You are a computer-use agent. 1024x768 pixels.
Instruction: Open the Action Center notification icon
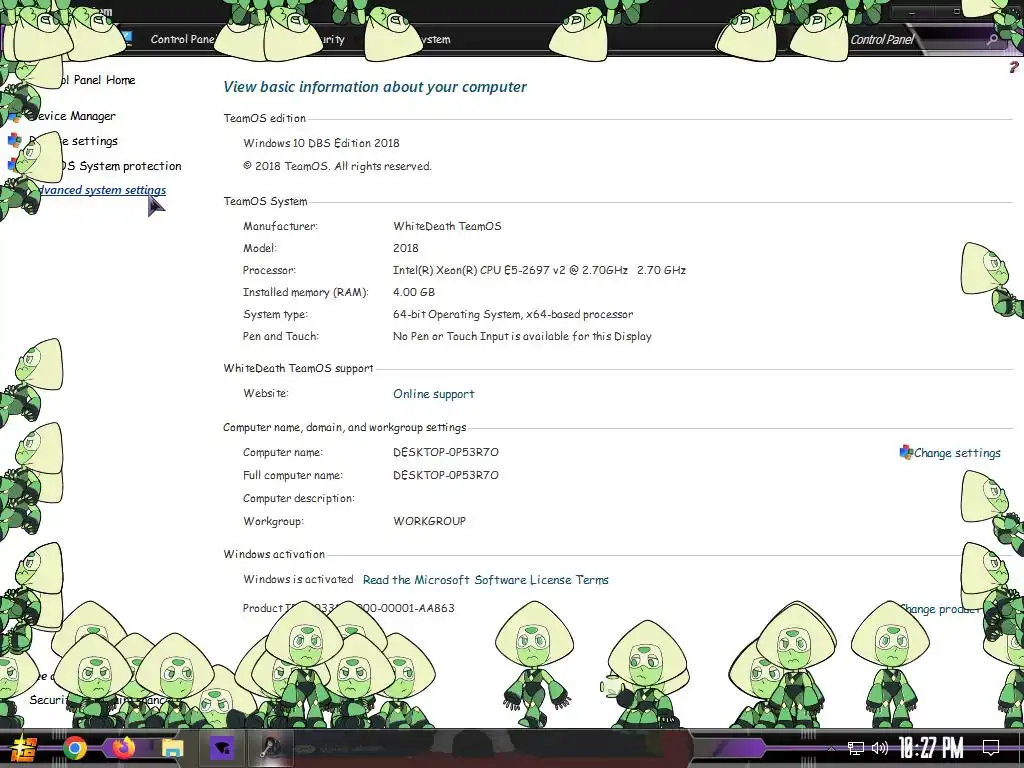click(x=991, y=748)
